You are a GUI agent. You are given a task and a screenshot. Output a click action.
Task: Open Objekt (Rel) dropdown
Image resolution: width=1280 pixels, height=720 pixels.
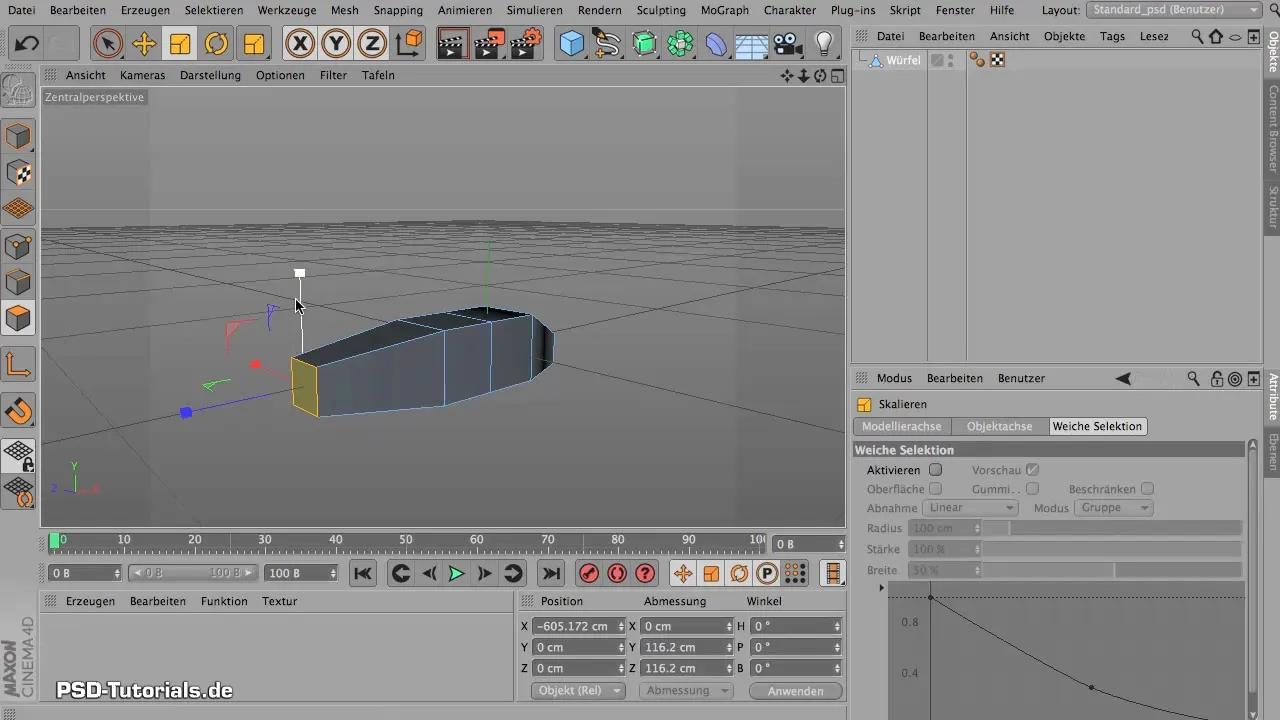click(x=576, y=691)
